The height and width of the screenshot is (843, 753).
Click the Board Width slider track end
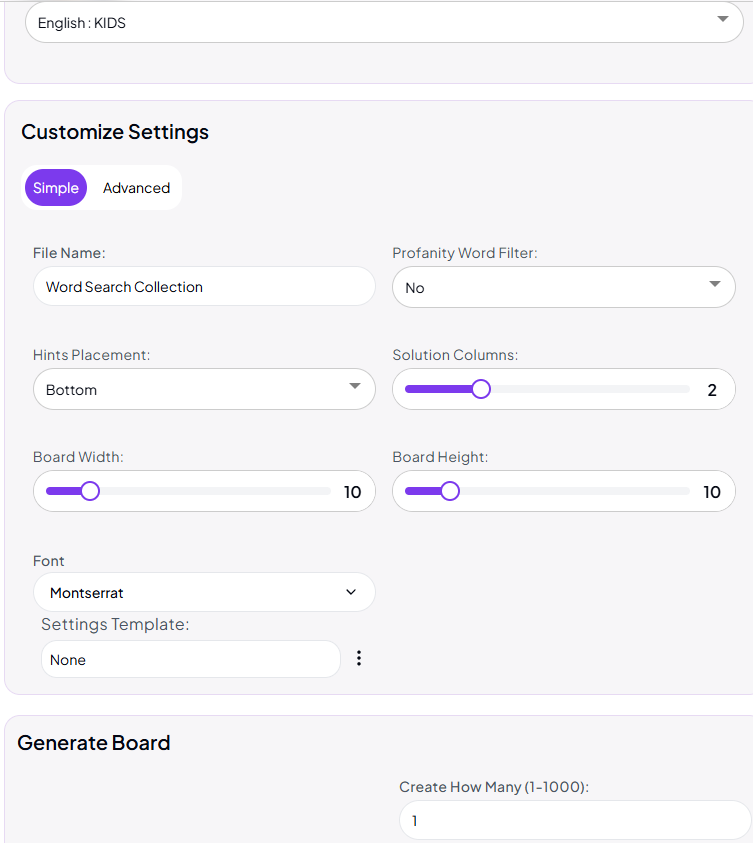[x=326, y=491]
